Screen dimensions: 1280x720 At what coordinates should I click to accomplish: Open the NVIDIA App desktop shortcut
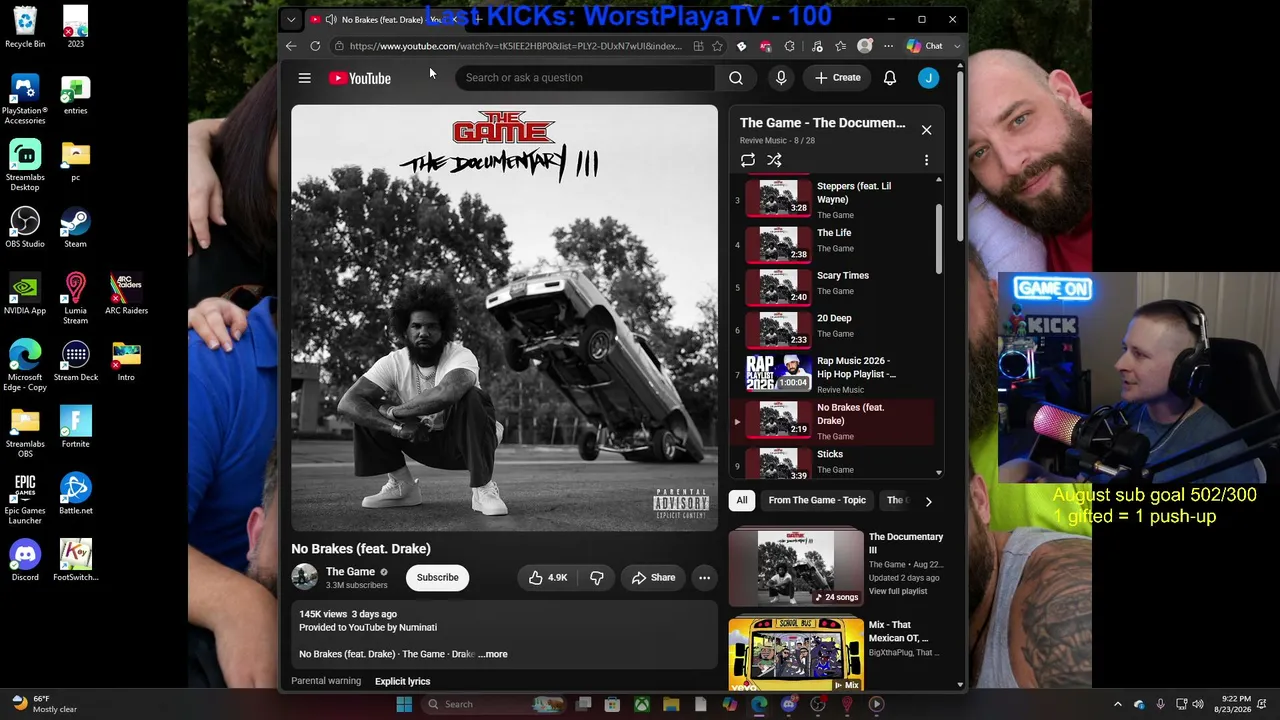(x=25, y=294)
